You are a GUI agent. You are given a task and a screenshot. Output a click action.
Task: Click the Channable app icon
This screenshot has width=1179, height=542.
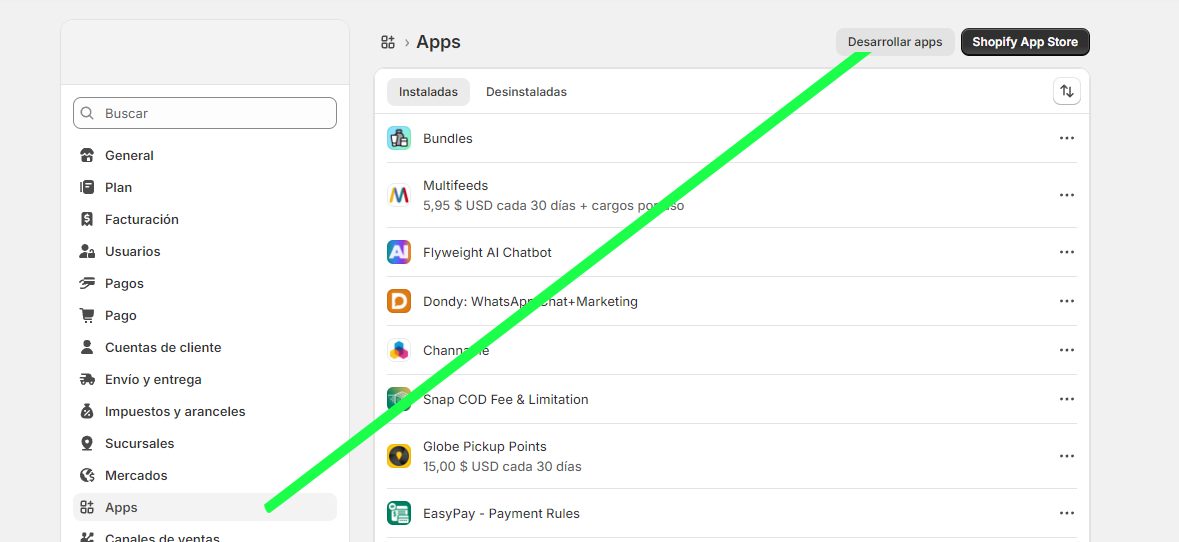click(399, 350)
